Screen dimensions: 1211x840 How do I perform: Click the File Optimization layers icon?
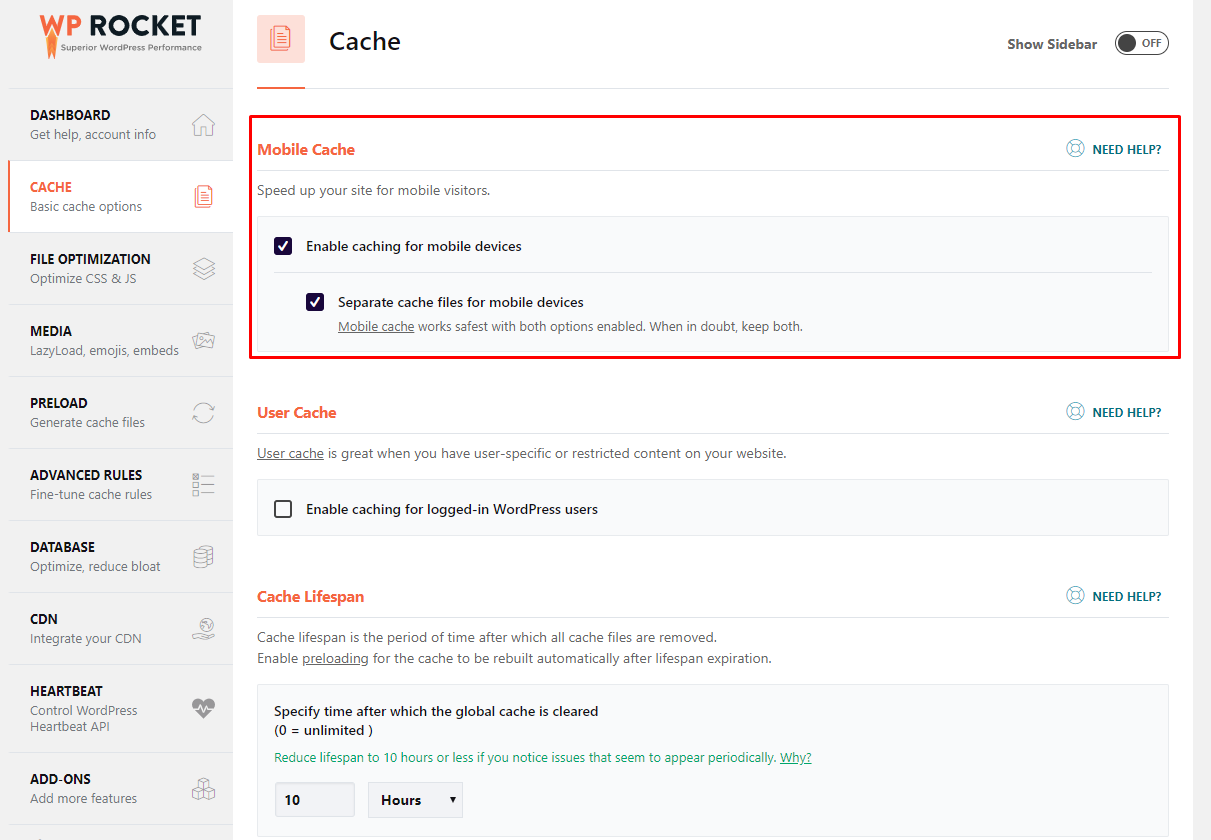[203, 269]
